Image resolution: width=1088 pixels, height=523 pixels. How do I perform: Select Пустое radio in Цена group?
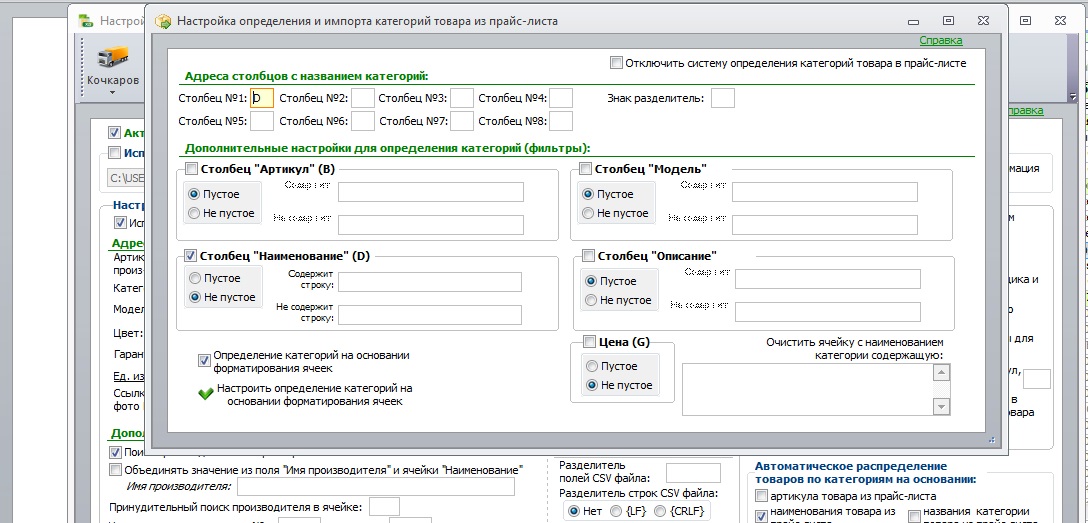click(x=592, y=366)
